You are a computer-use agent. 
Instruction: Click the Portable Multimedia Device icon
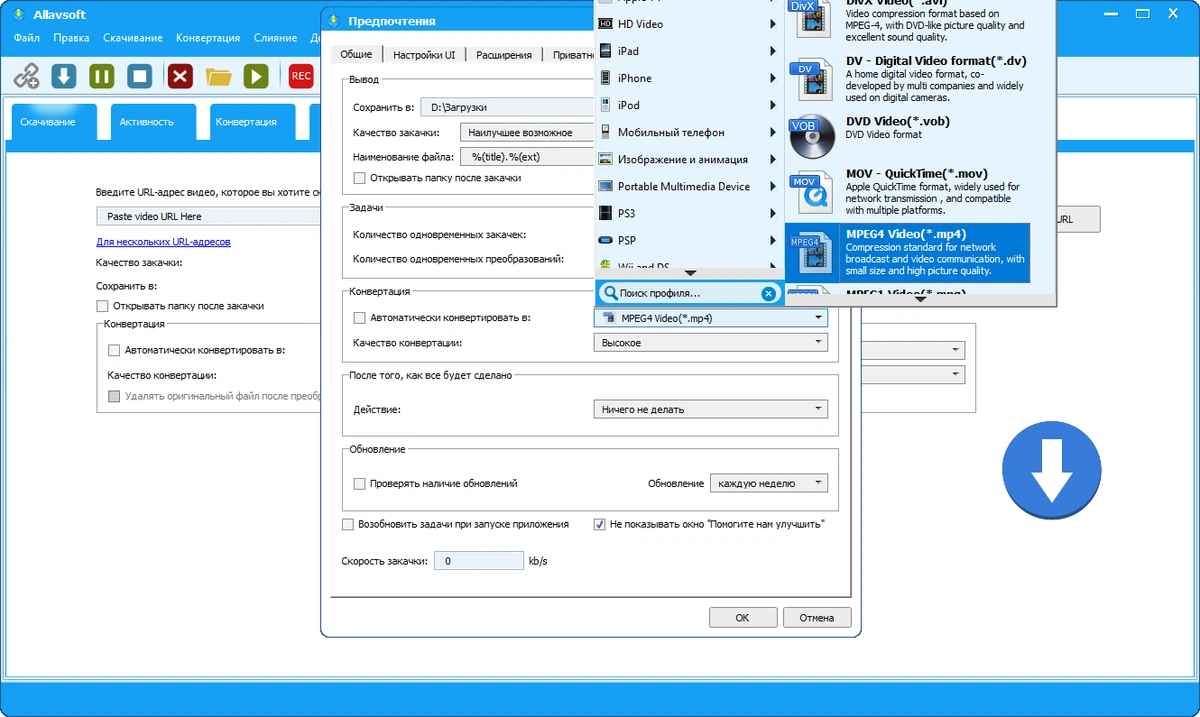pos(605,186)
